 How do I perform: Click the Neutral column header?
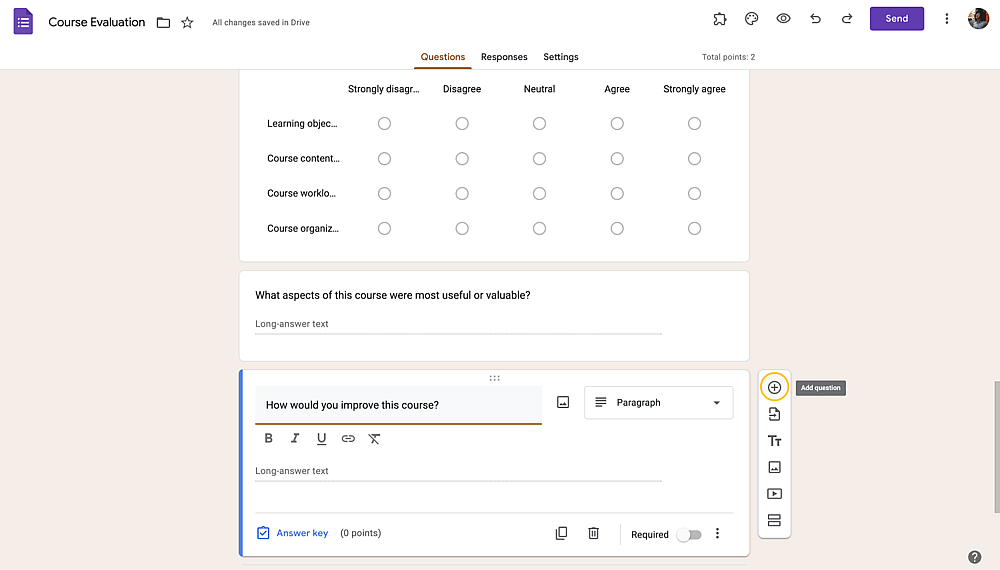point(540,89)
